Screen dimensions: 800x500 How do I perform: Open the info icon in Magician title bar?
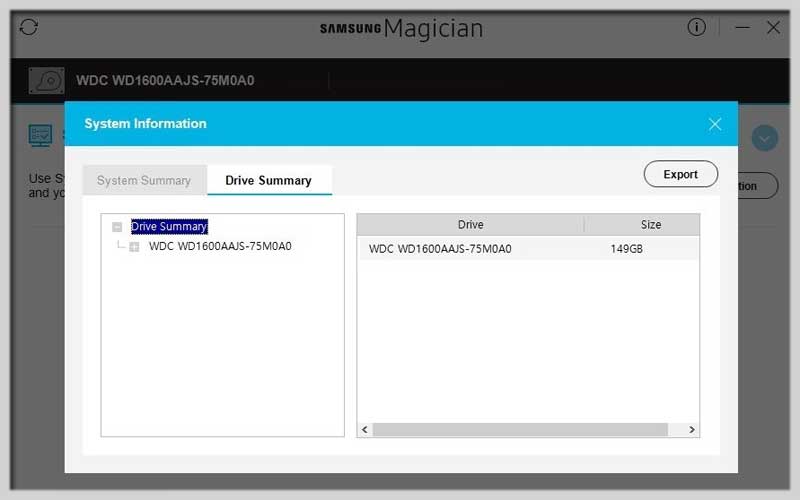pos(696,27)
